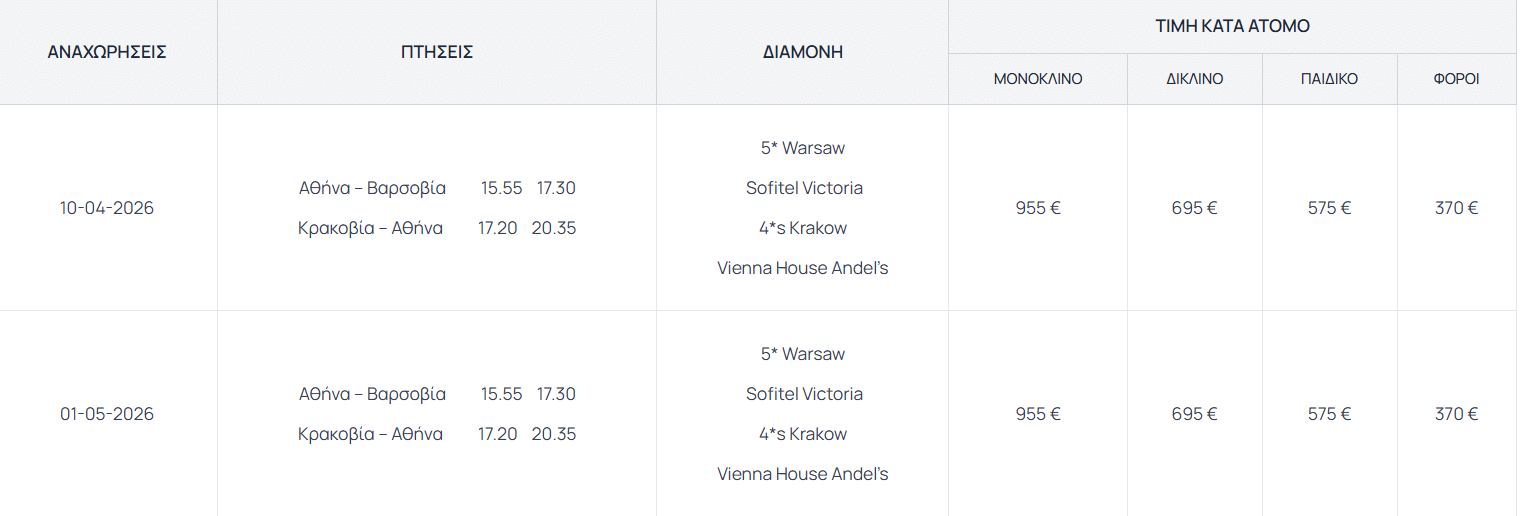
Task: Click the 695 € double price for 10-04-2026
Action: [1194, 208]
